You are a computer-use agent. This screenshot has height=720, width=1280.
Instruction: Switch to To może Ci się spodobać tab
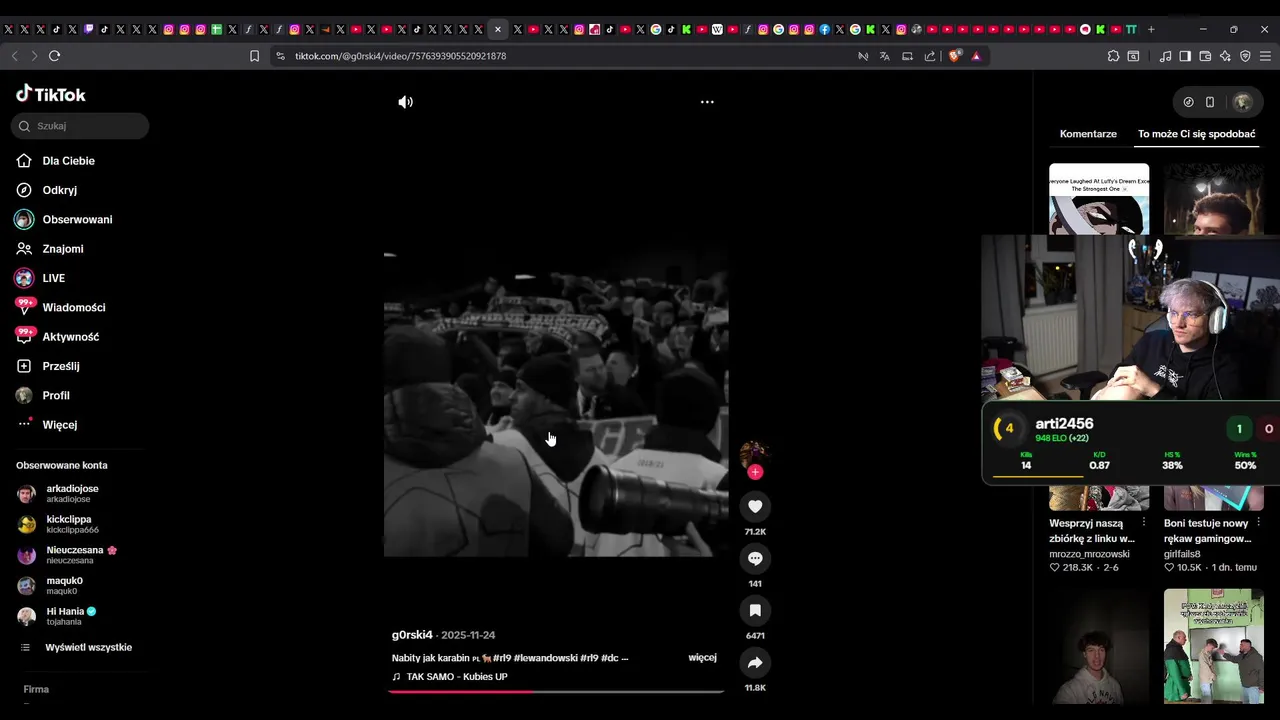tap(1196, 134)
